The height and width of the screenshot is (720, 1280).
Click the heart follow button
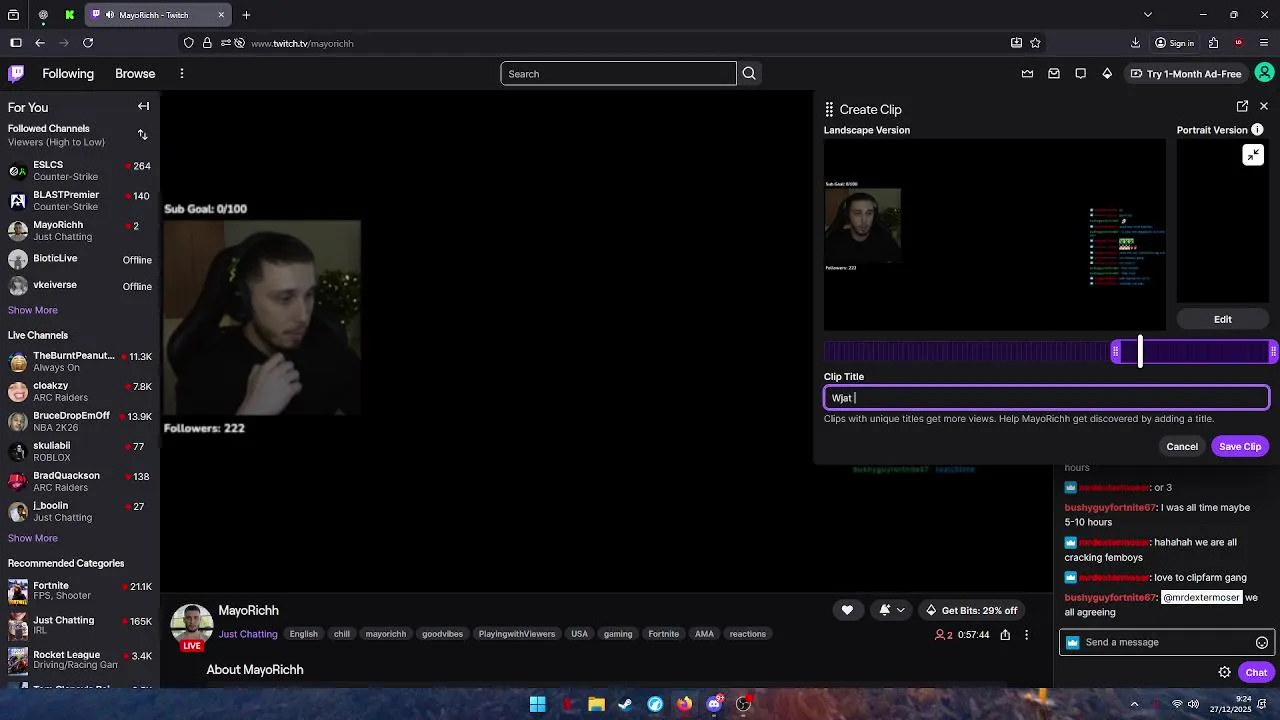coord(847,610)
